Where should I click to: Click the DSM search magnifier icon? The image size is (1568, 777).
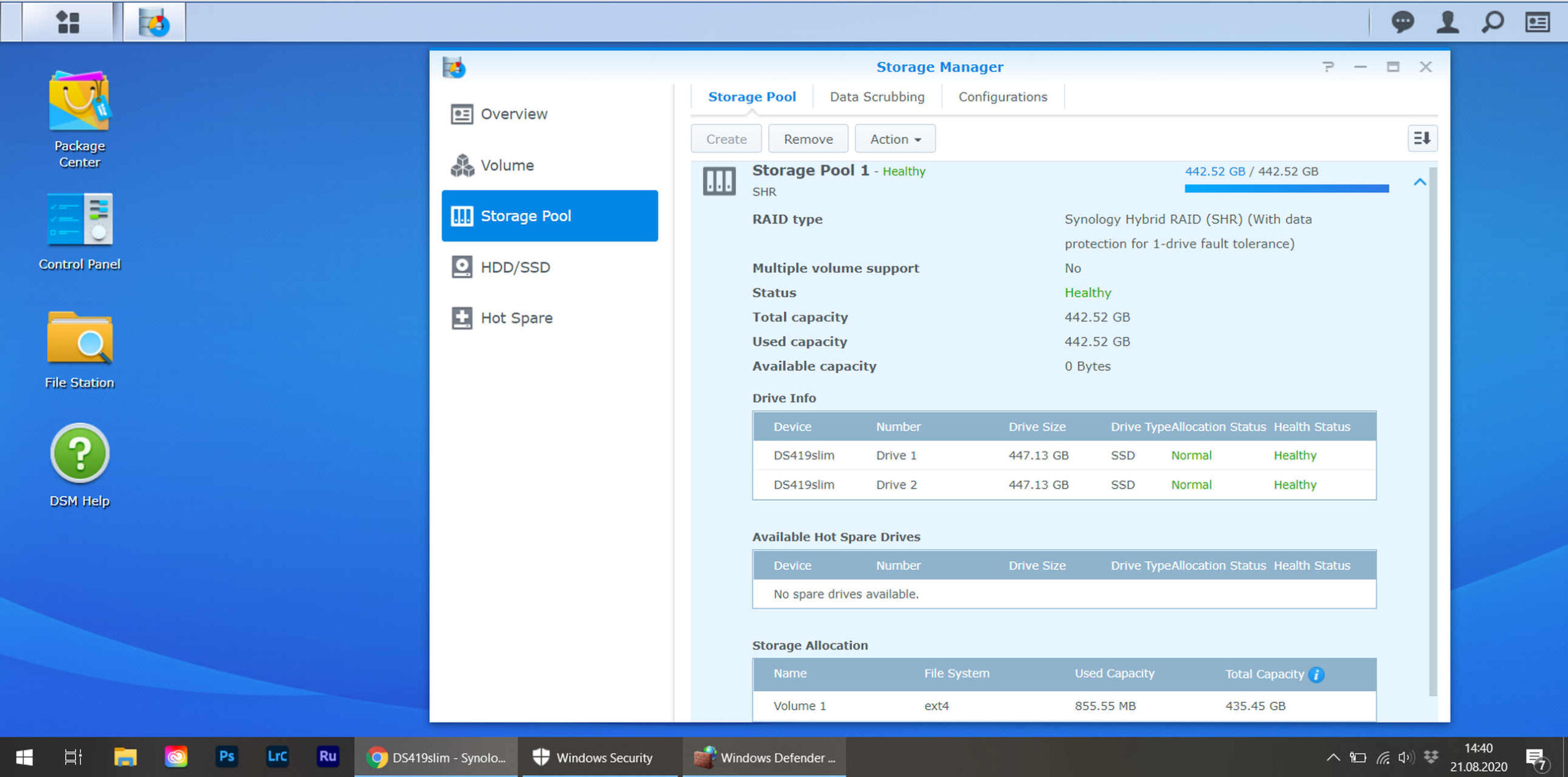[1493, 22]
